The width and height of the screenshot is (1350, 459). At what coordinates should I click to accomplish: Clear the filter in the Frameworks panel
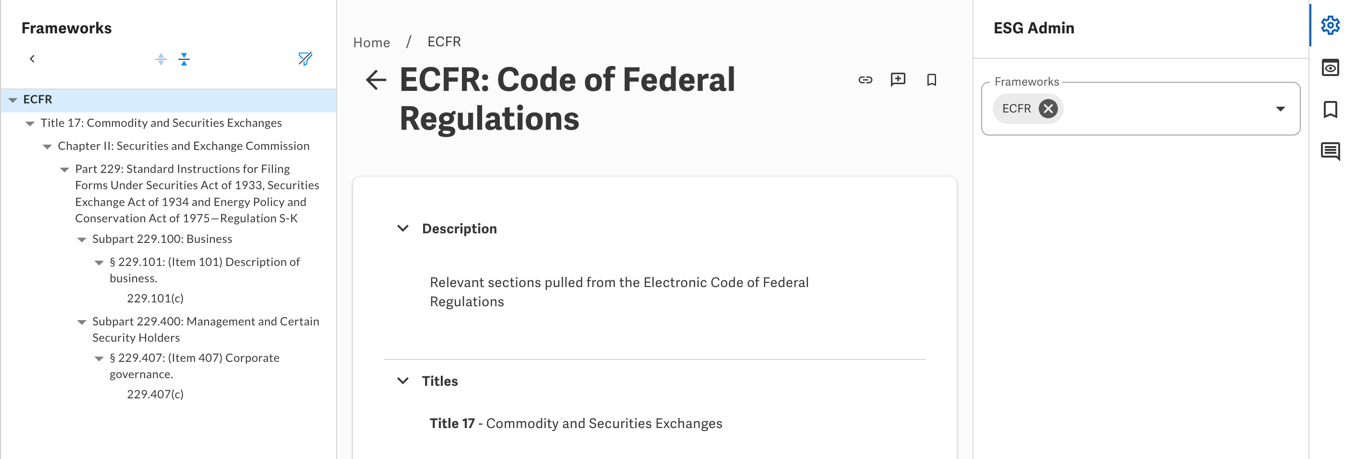(305, 59)
